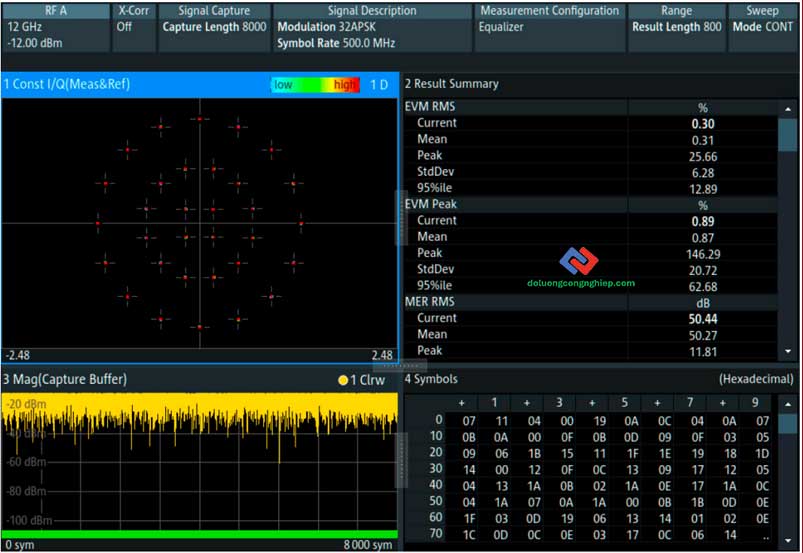Select the MER RMS header row
Viewport: 803px width, 553px height.
(590, 302)
